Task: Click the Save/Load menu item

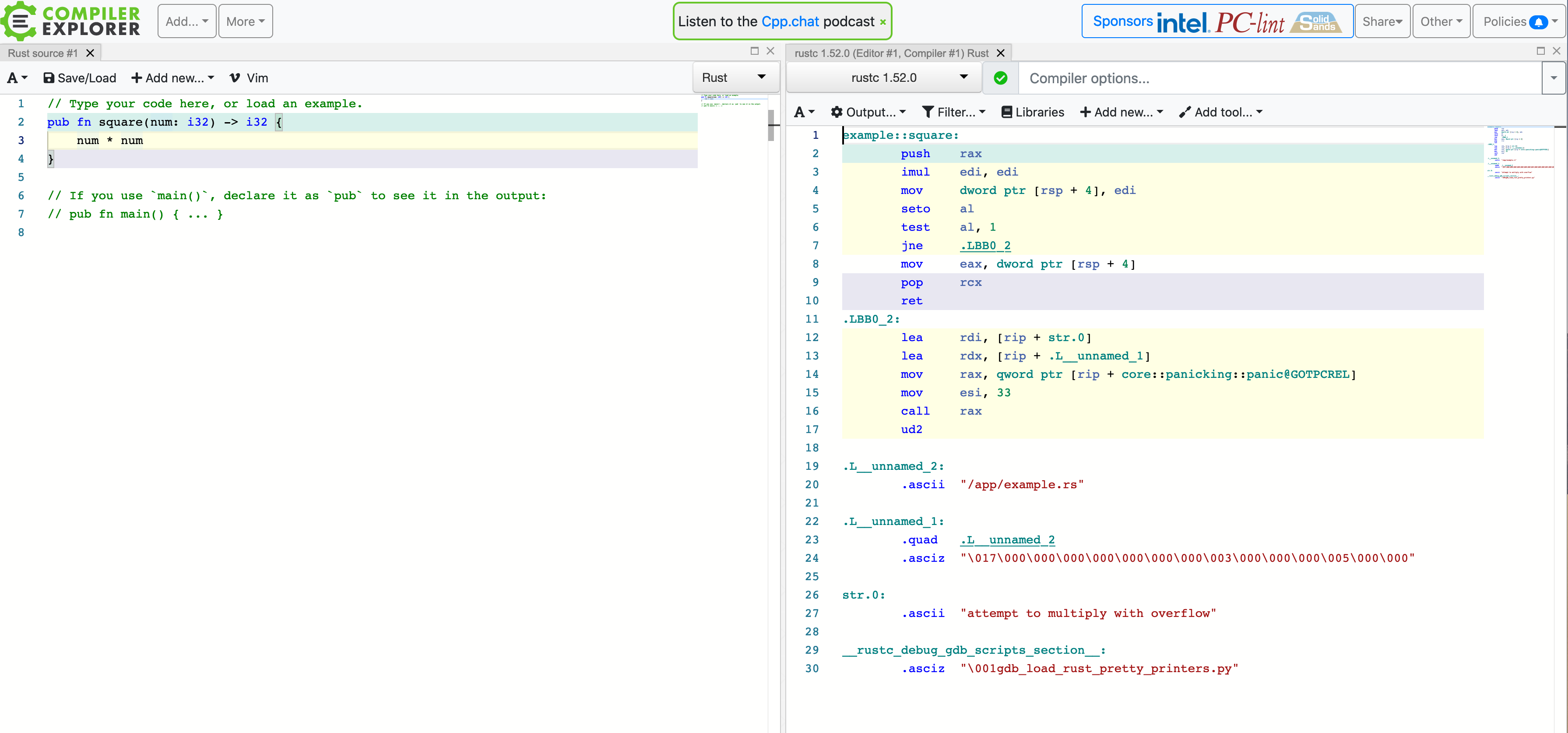Action: point(80,77)
